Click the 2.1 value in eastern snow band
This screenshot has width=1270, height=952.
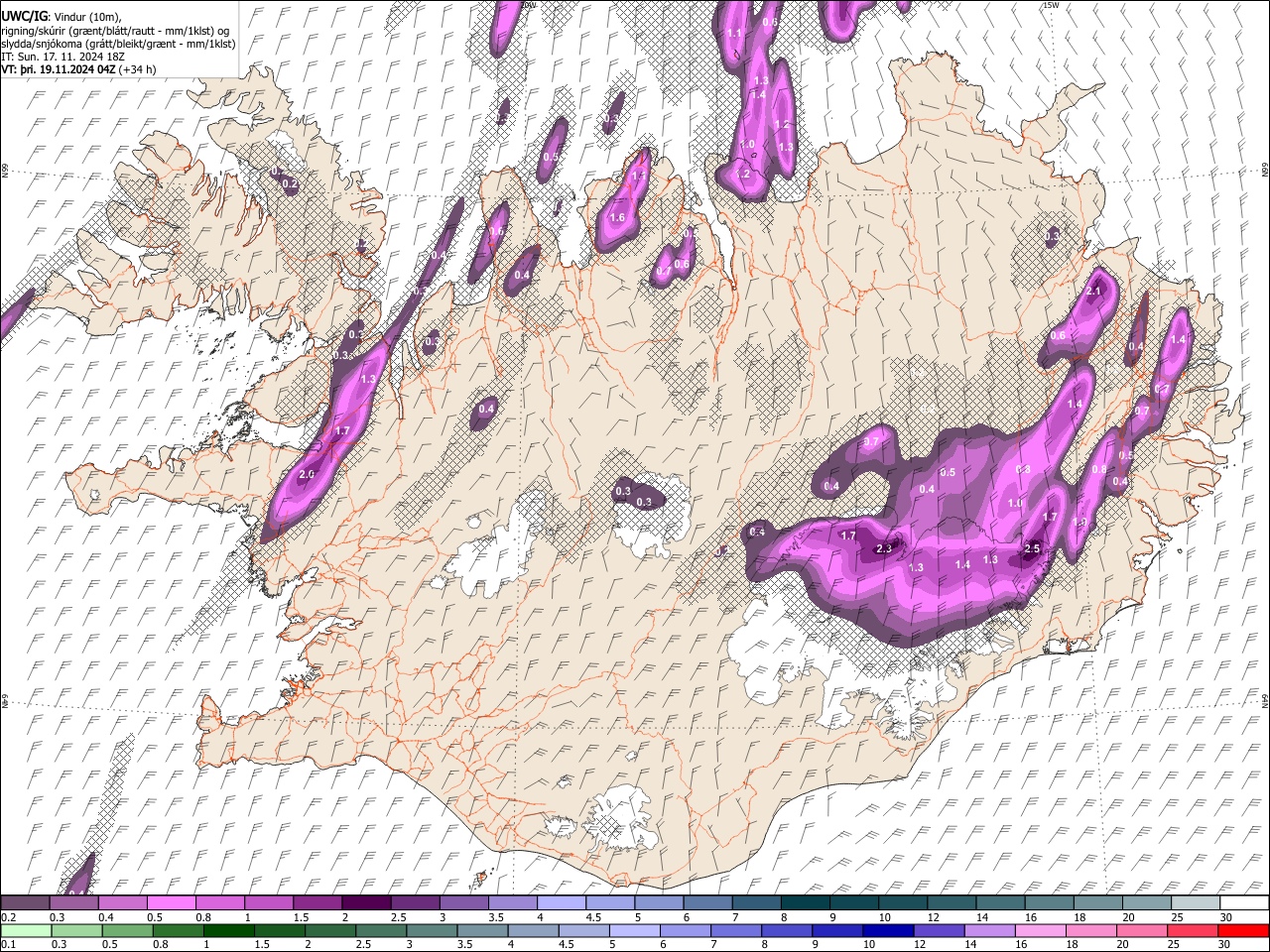tap(1095, 292)
